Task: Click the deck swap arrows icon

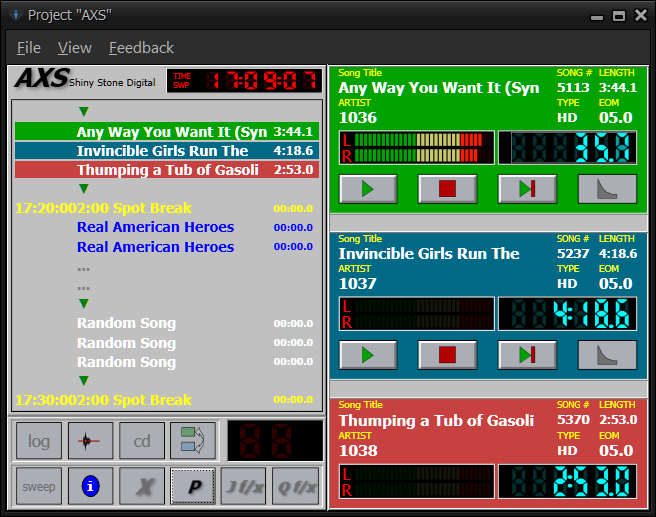Action: point(193,440)
